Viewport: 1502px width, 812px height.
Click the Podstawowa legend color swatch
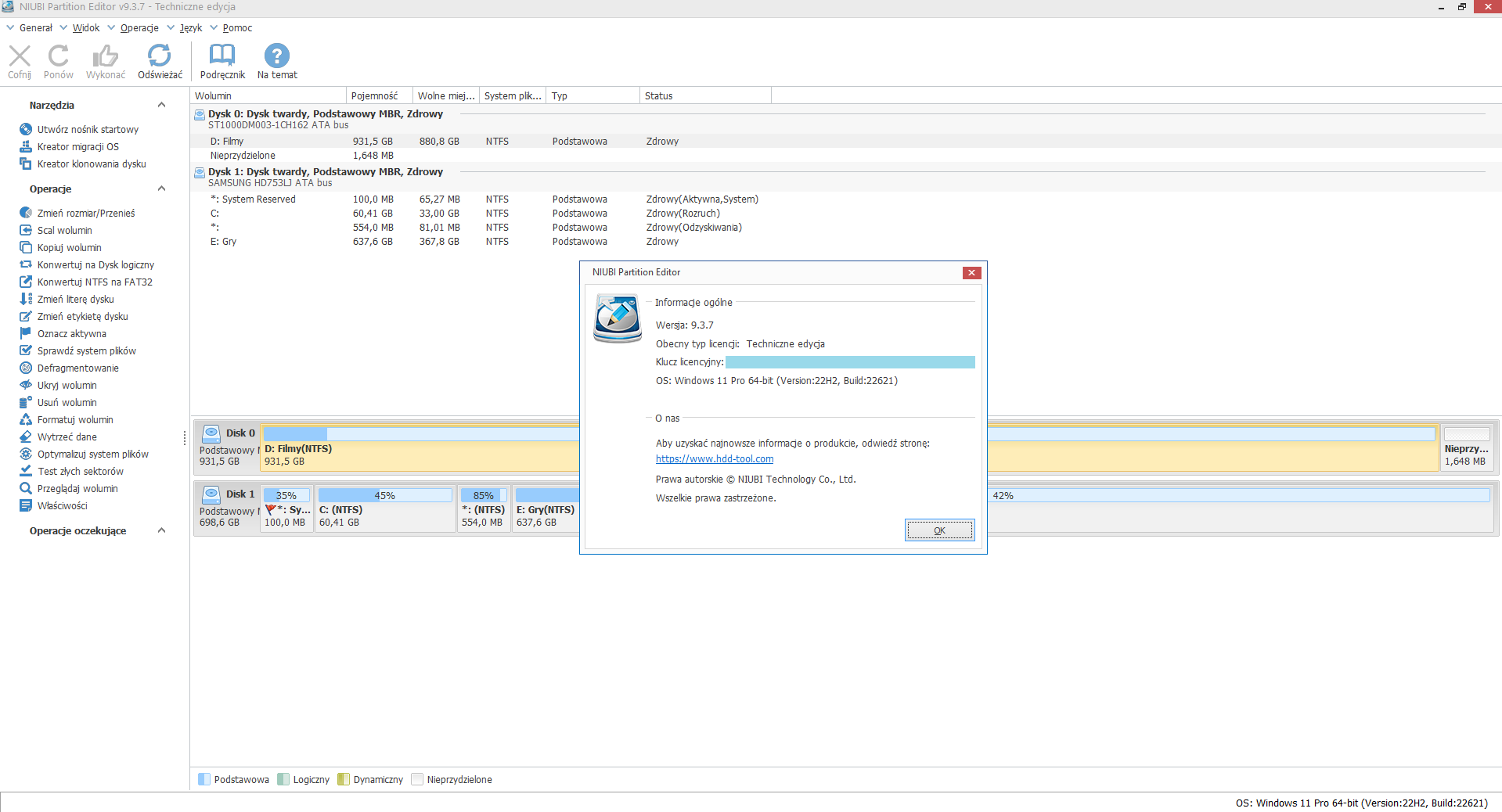pyautogui.click(x=204, y=779)
